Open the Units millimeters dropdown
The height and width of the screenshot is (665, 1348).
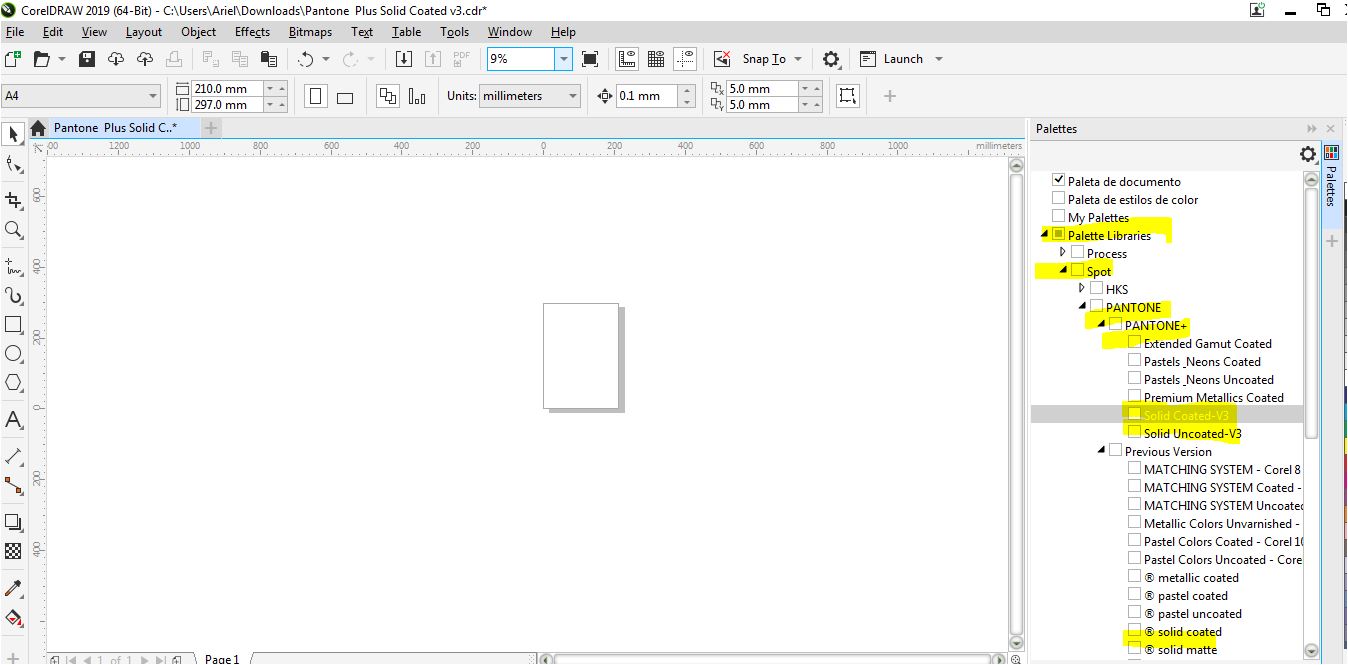tap(573, 97)
